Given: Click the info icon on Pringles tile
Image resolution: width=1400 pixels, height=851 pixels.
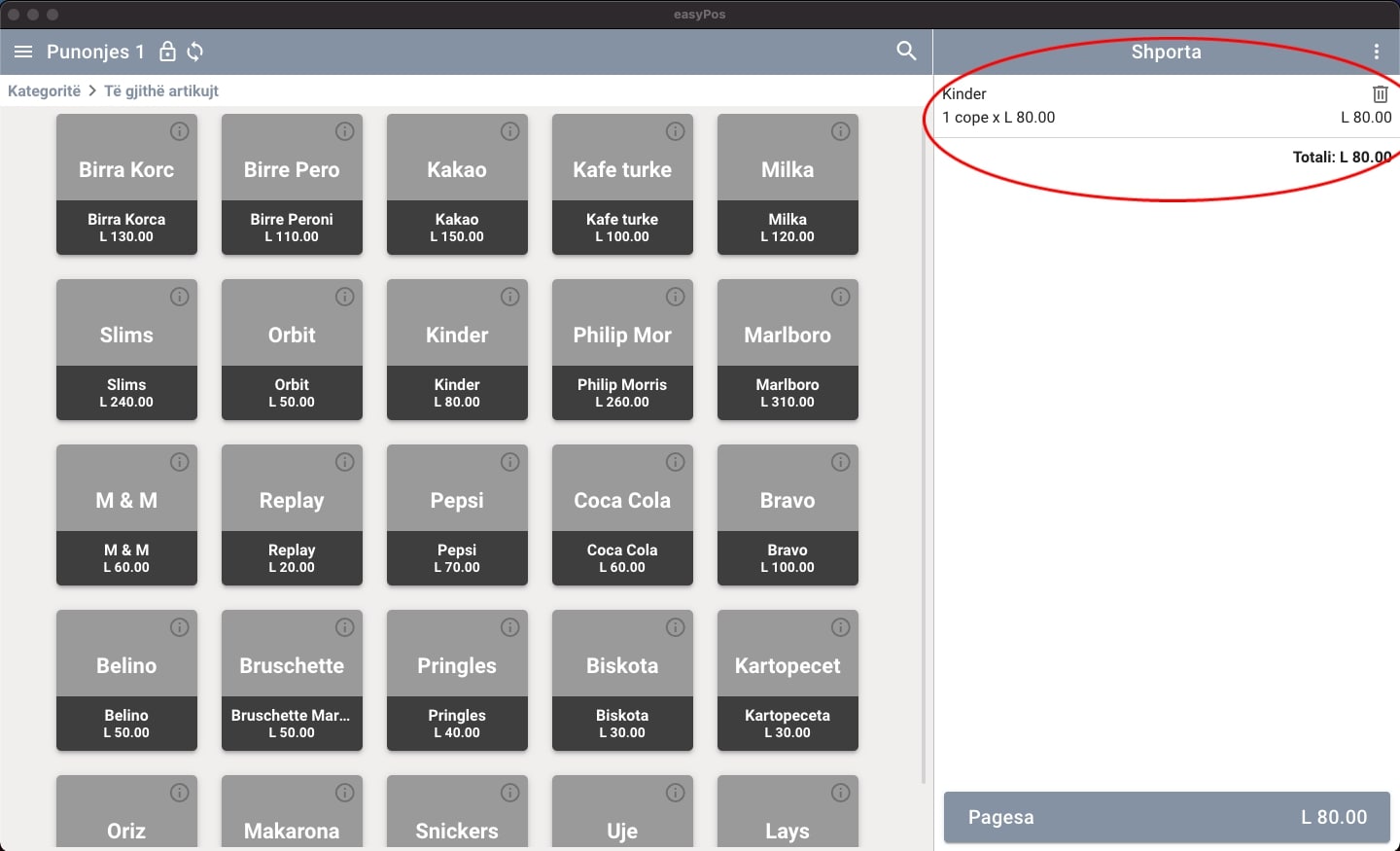Looking at the screenshot, I should [x=510, y=627].
